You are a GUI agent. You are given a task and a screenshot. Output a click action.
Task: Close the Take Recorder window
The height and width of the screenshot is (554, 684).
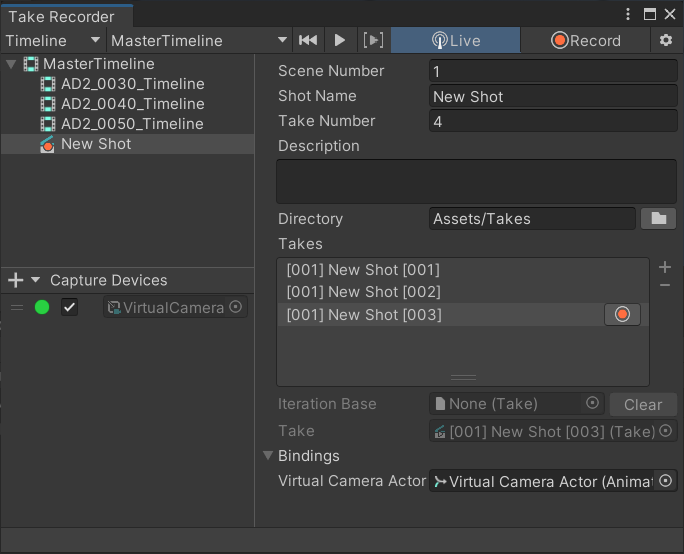(670, 14)
